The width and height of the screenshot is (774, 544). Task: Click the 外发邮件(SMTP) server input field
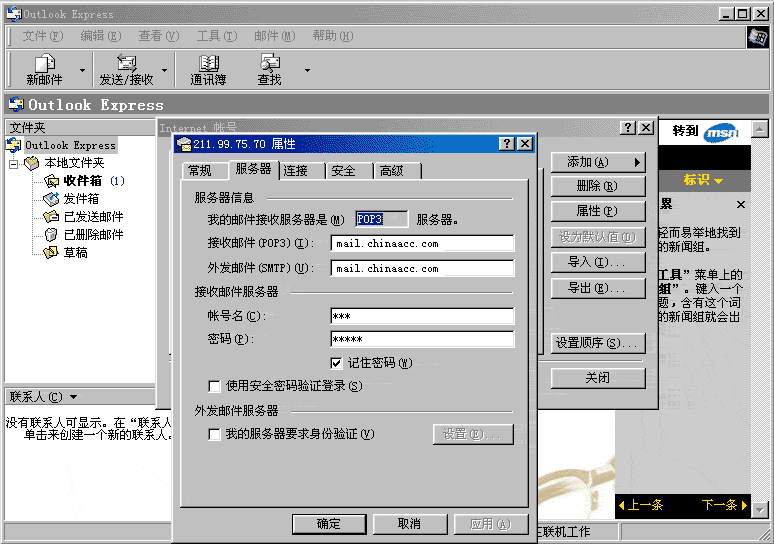422,268
